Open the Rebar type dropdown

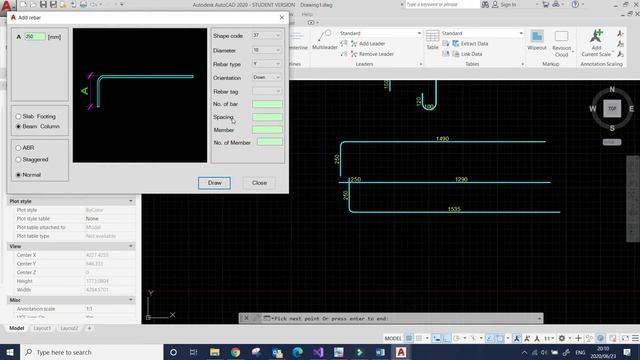[267, 64]
